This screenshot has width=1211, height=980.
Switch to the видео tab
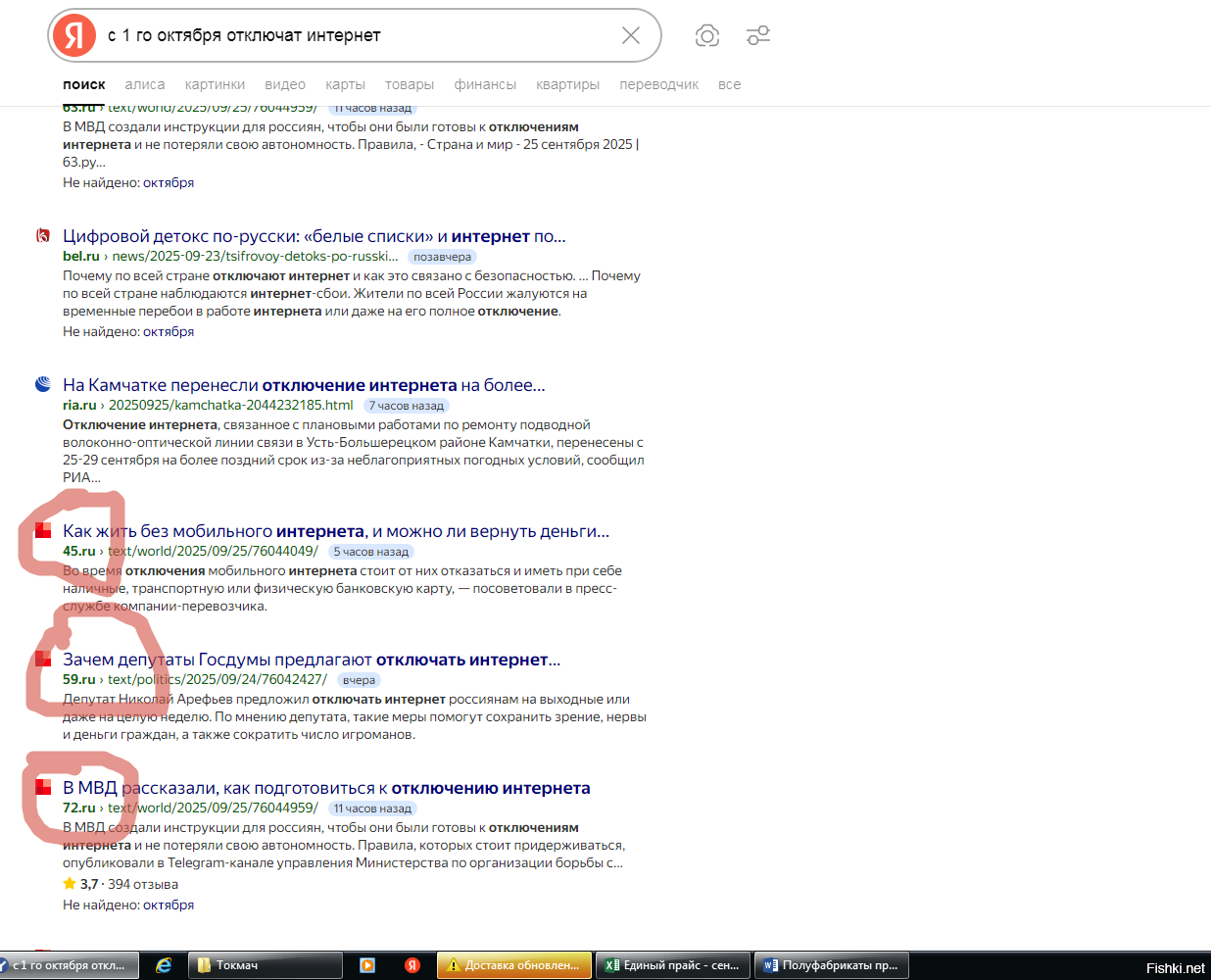[285, 84]
